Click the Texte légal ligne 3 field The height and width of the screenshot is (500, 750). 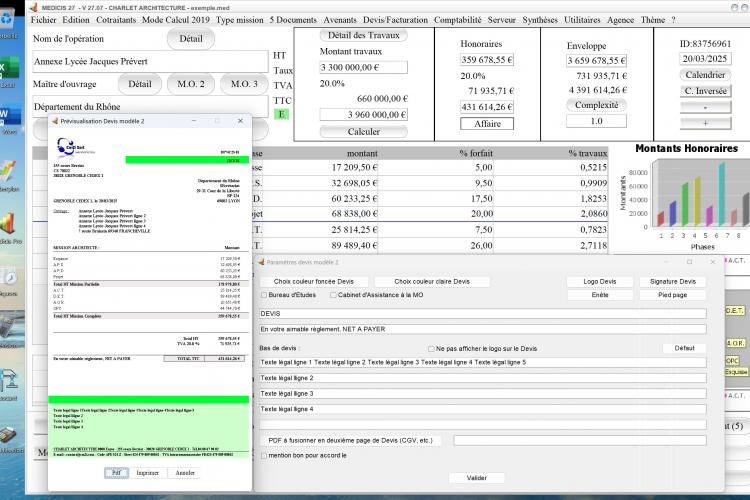(483, 393)
